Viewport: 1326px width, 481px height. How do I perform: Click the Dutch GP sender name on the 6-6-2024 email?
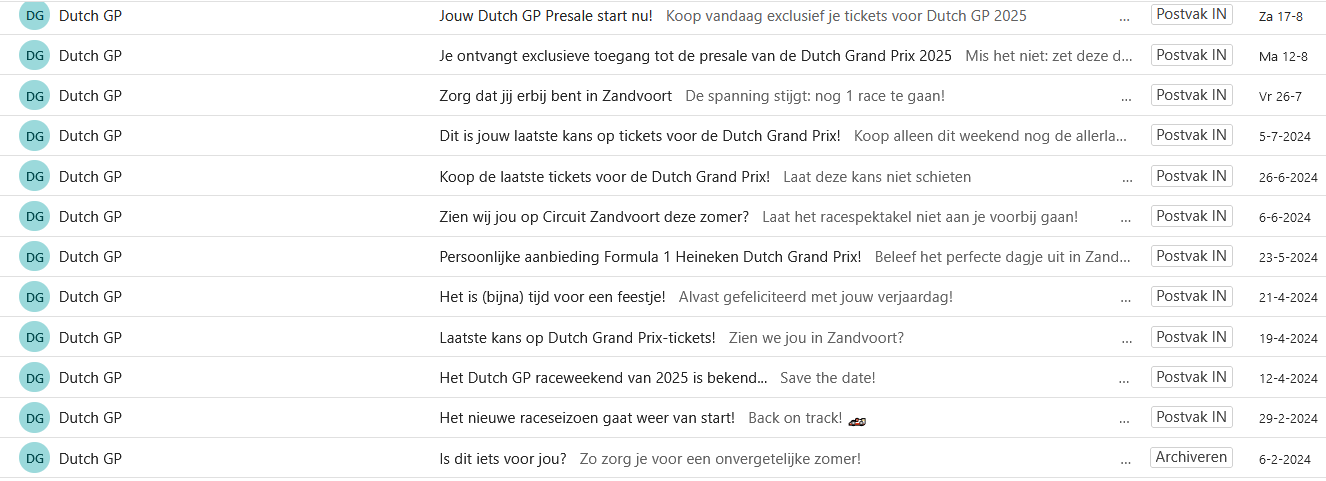click(90, 216)
